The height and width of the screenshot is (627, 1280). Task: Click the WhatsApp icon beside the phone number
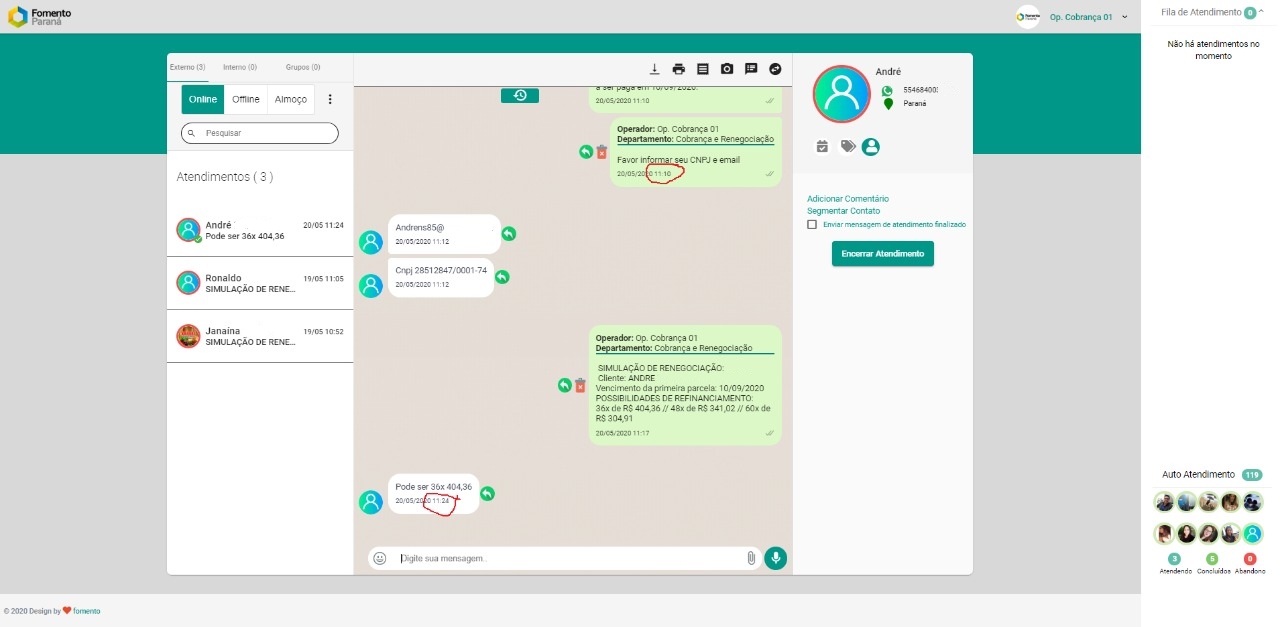click(887, 90)
